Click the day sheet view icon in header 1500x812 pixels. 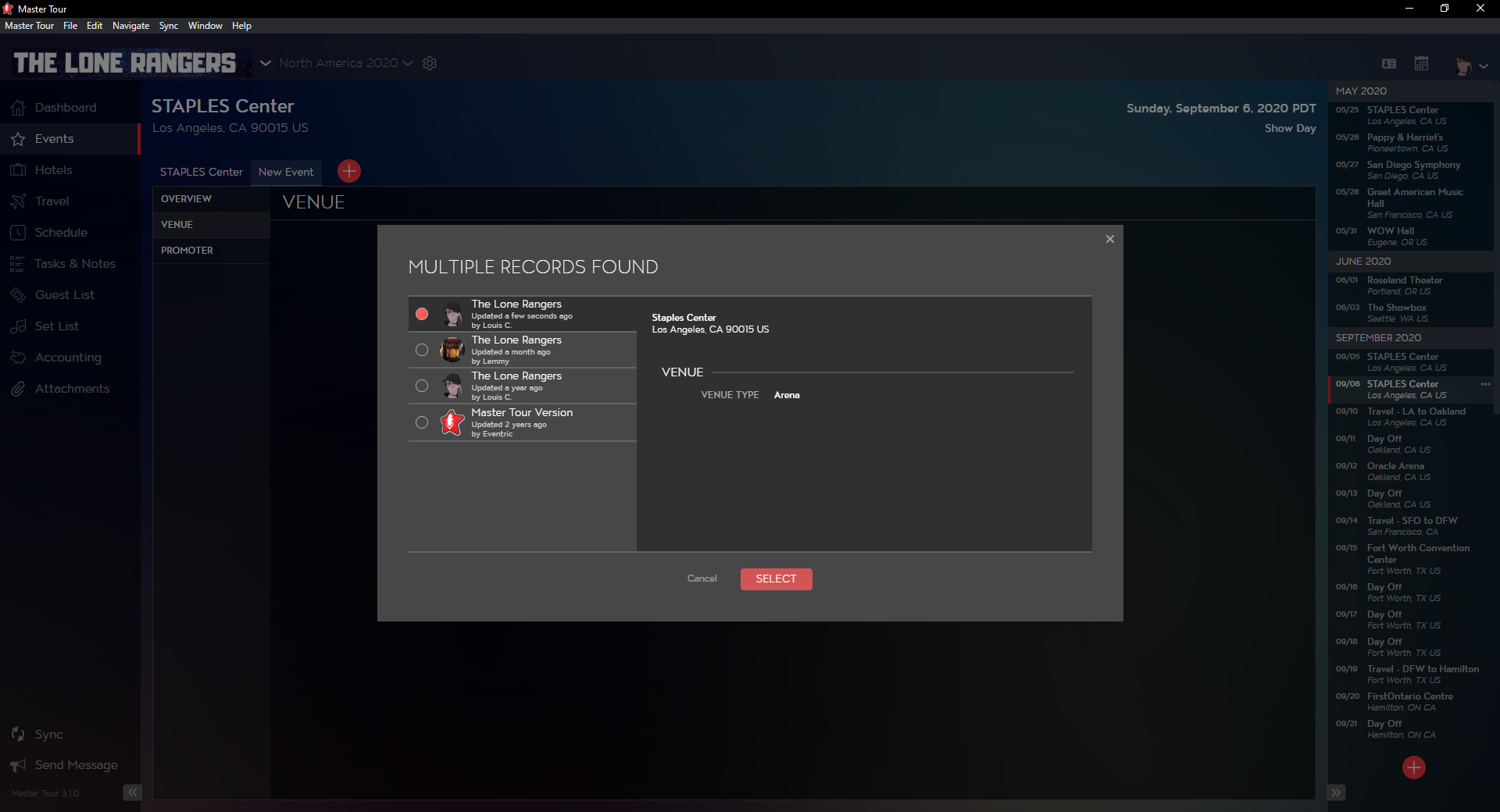pos(1389,63)
